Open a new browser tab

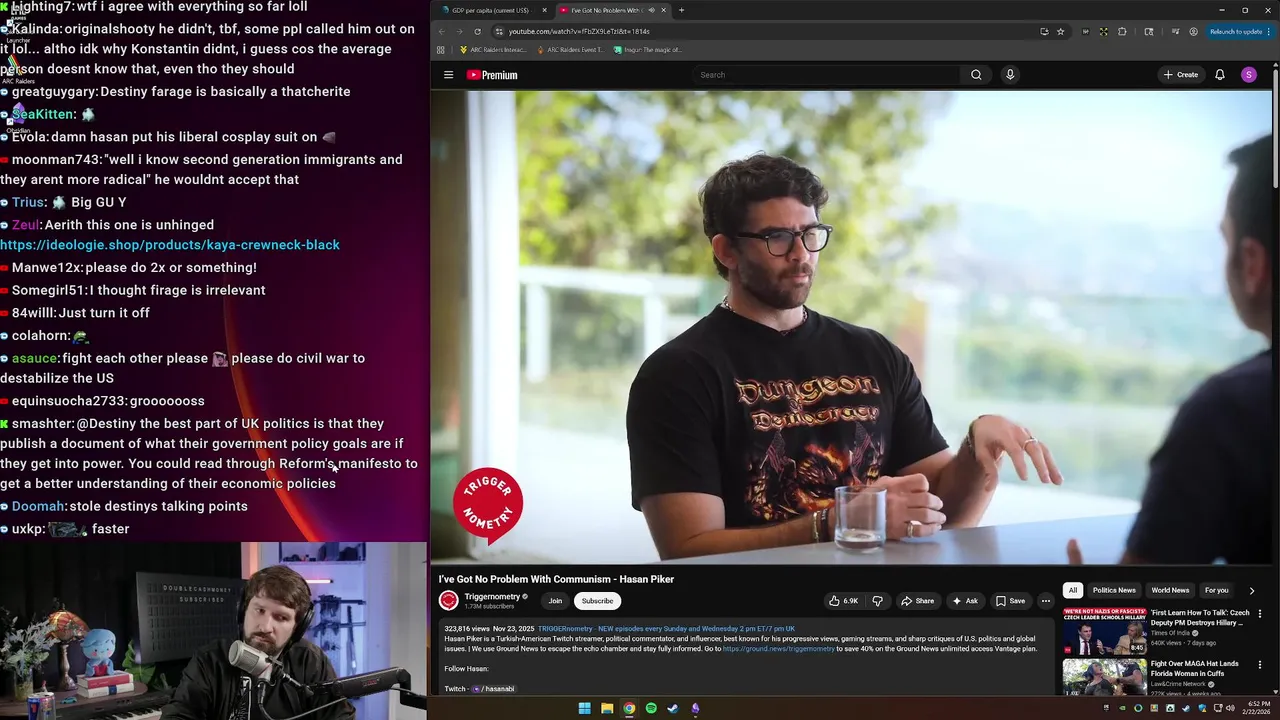[x=681, y=10]
